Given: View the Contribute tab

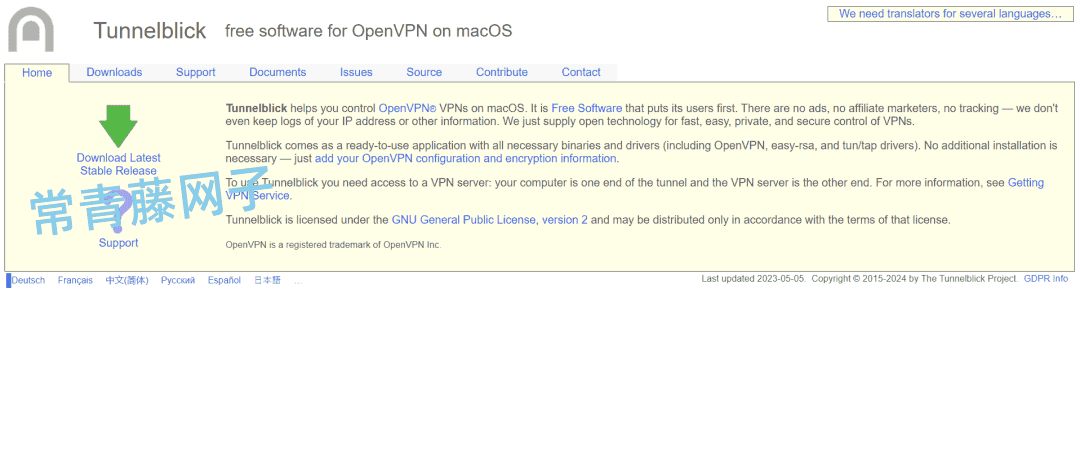Looking at the screenshot, I should click(501, 72).
